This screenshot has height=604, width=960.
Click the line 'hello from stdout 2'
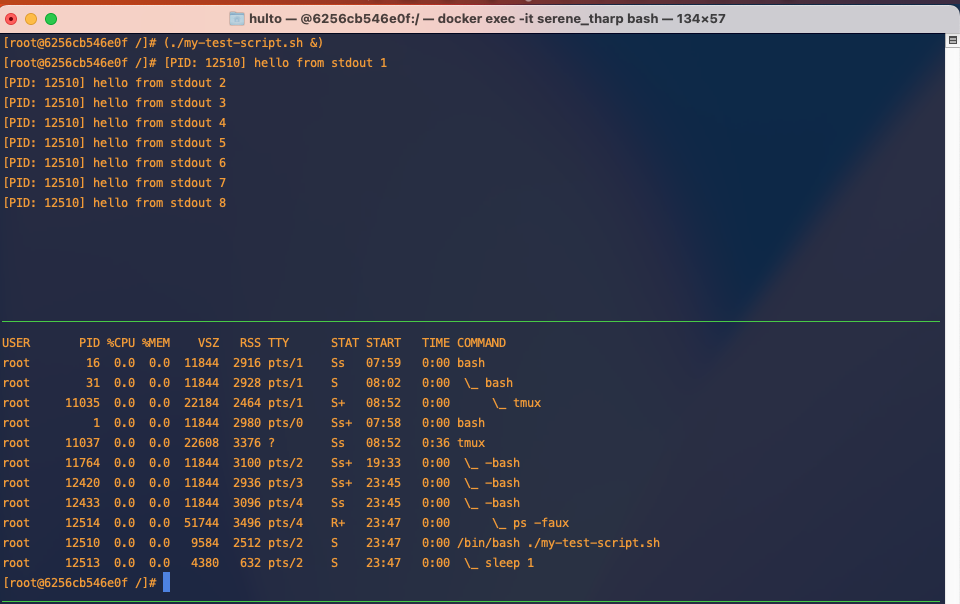click(x=159, y=83)
